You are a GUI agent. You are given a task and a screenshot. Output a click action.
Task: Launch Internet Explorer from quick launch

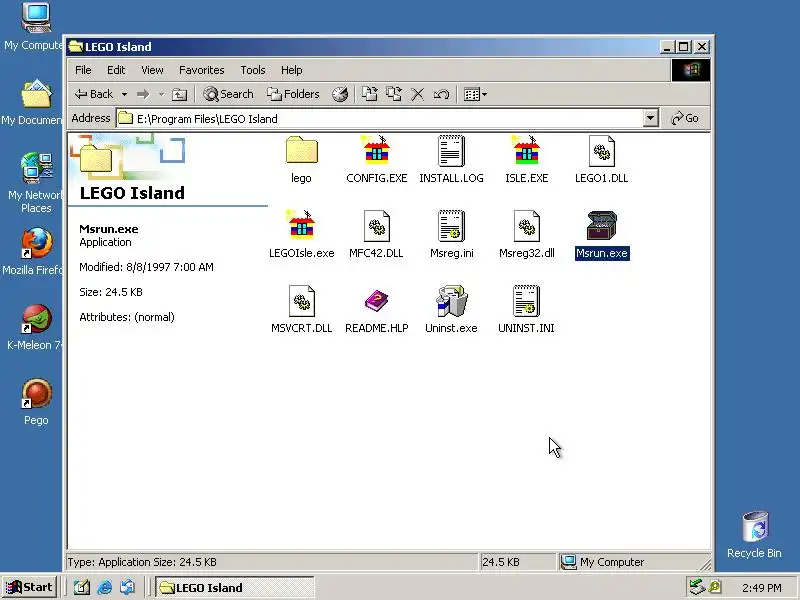coord(105,587)
